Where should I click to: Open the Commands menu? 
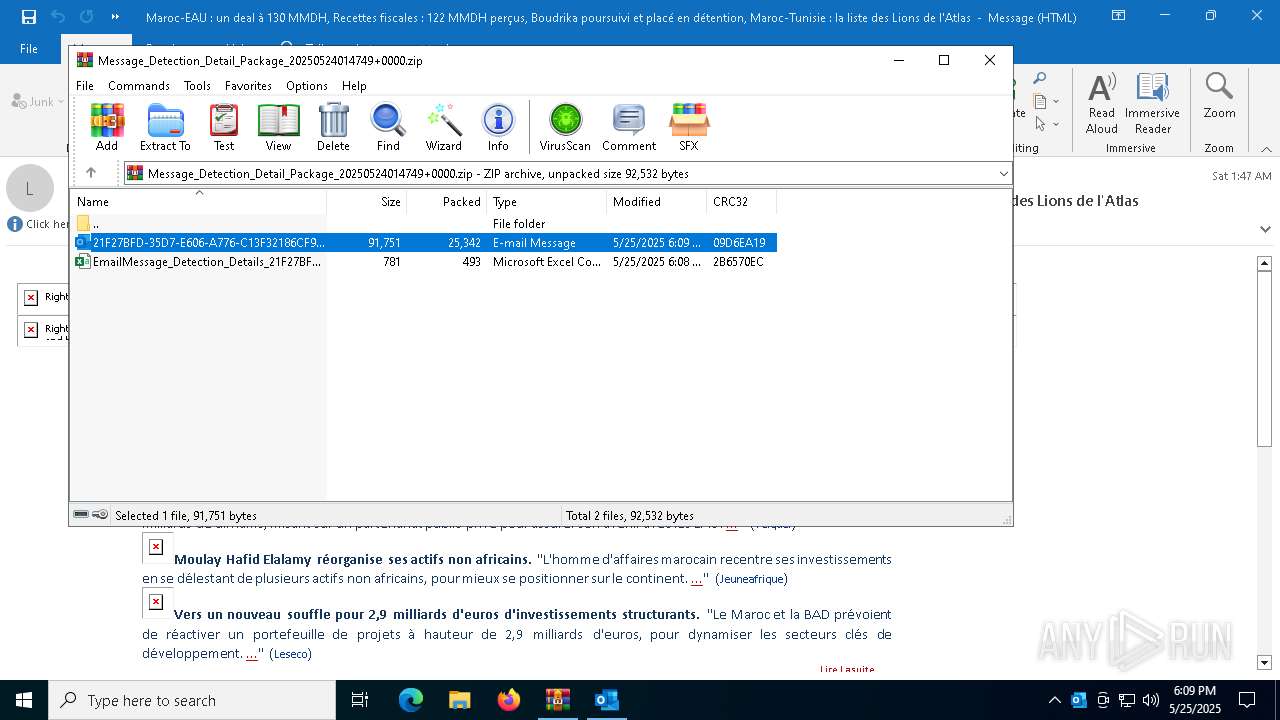[139, 86]
